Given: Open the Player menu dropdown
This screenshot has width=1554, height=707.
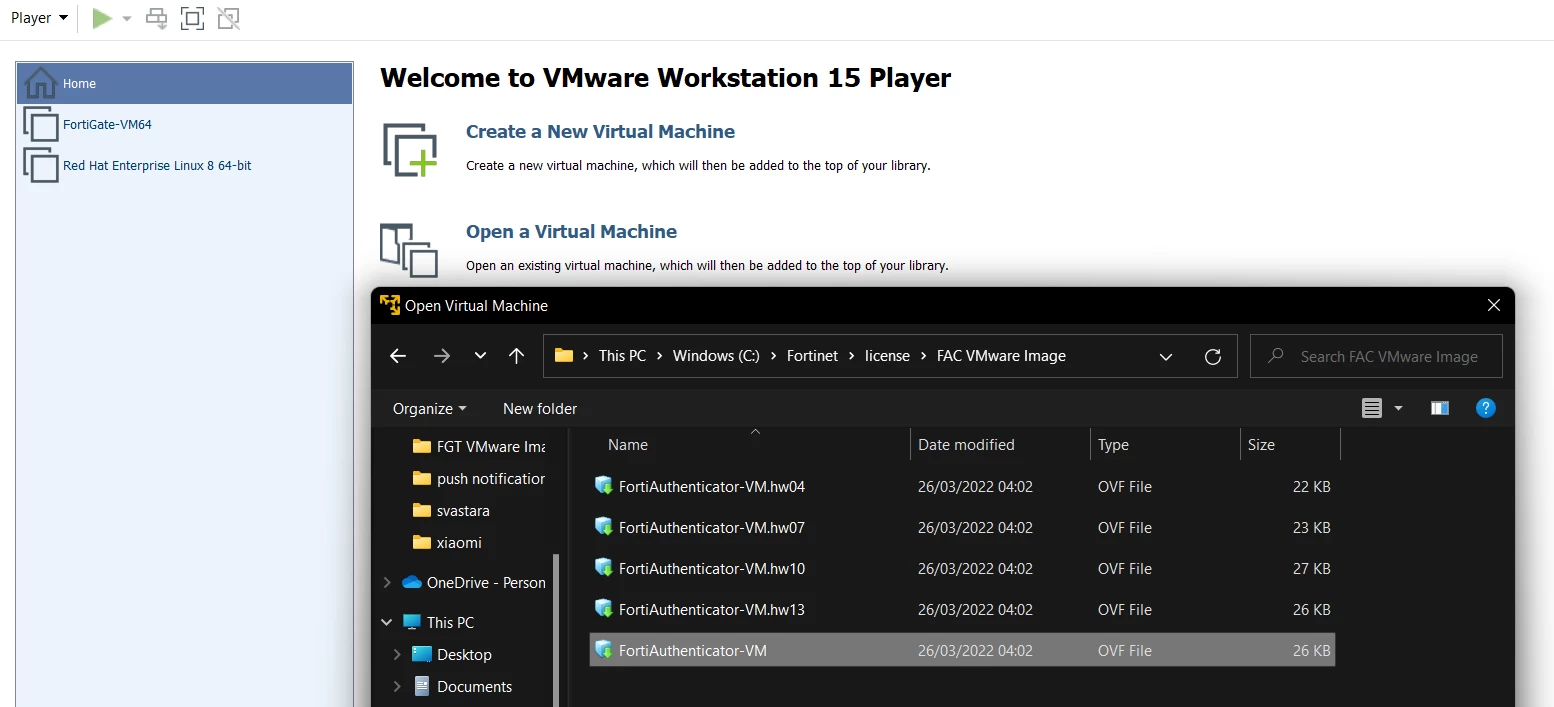Looking at the screenshot, I should point(39,18).
